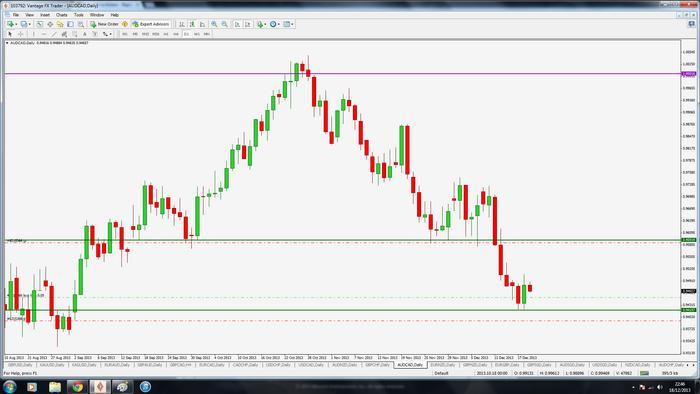This screenshot has width=700, height=394.
Task: Click the New Chart dropdown arrow
Action: tap(16, 24)
